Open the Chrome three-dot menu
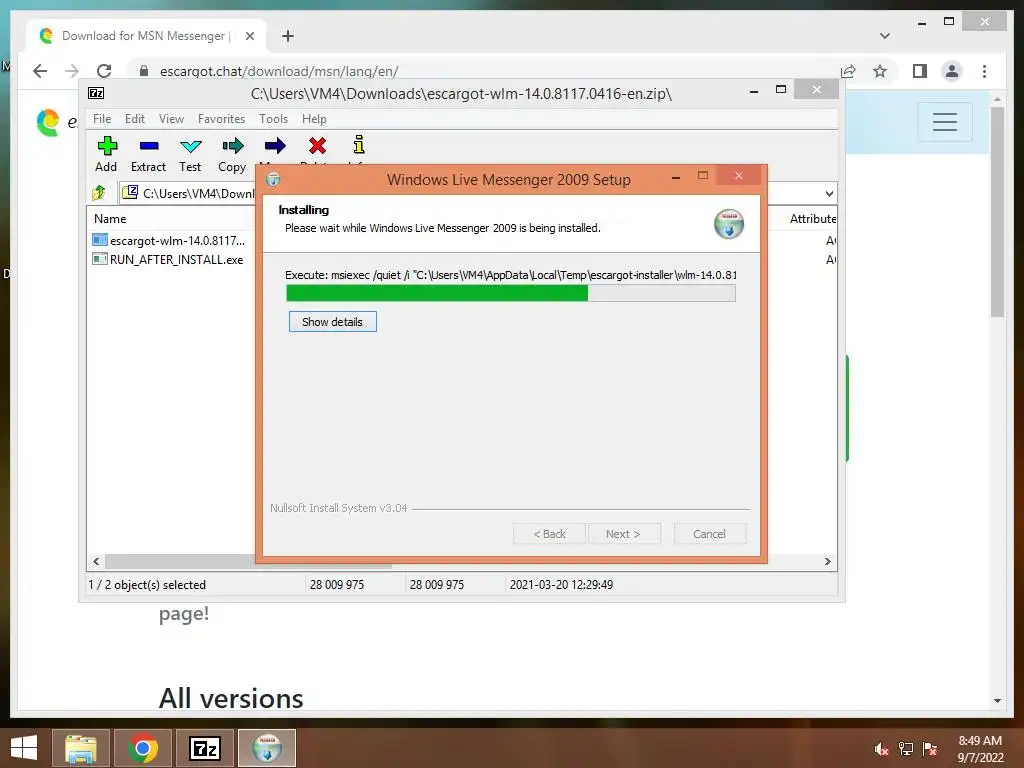Image resolution: width=1024 pixels, height=768 pixels. 984,71
